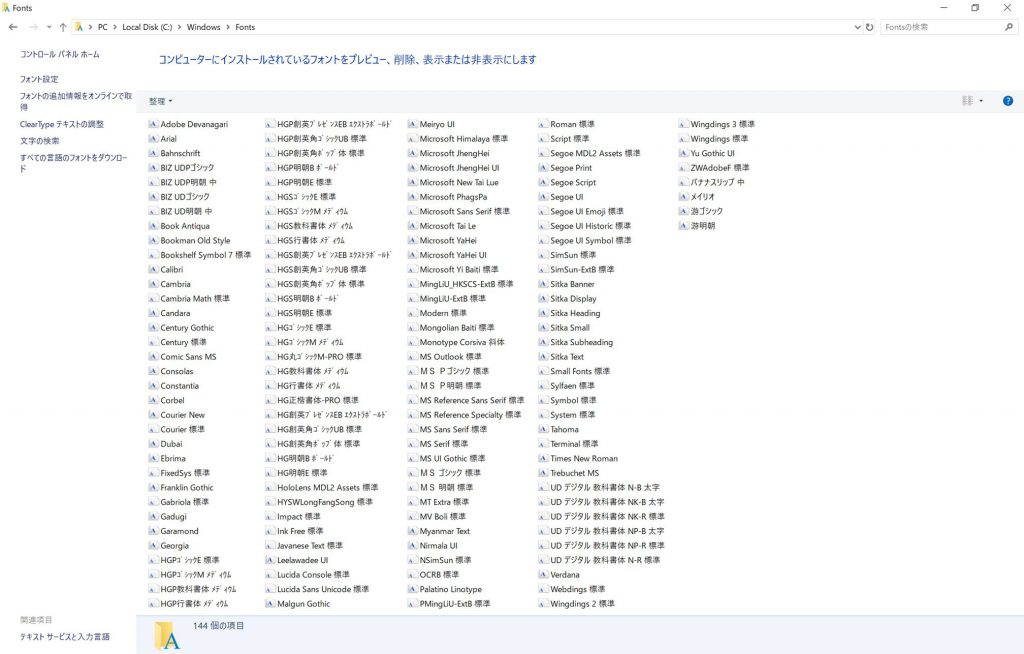Click the PC breadcrumb
The height and width of the screenshot is (654, 1024).
click(x=103, y=27)
